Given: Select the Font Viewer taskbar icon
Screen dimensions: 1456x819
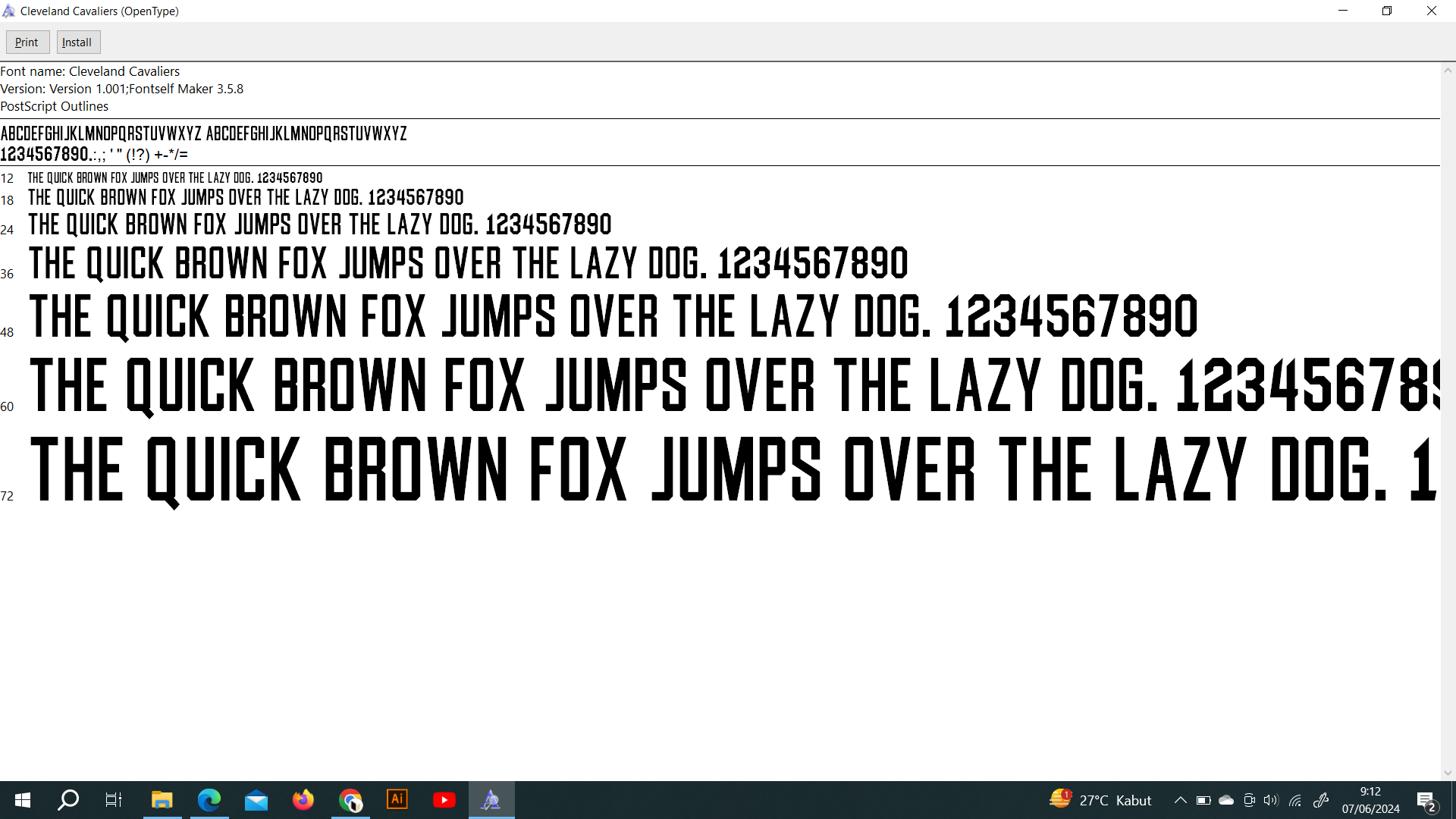Looking at the screenshot, I should point(491,800).
